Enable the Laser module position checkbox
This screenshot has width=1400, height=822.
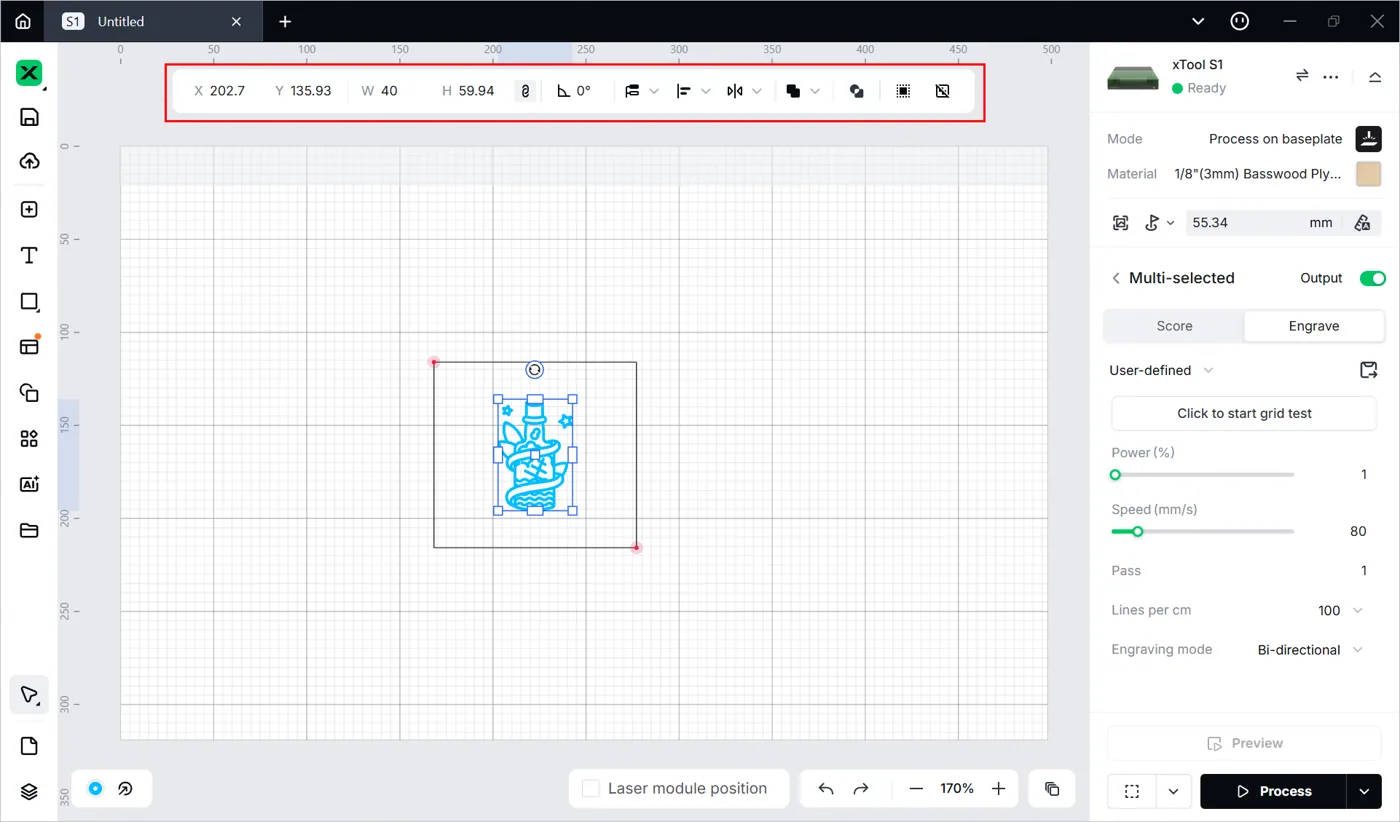click(591, 789)
